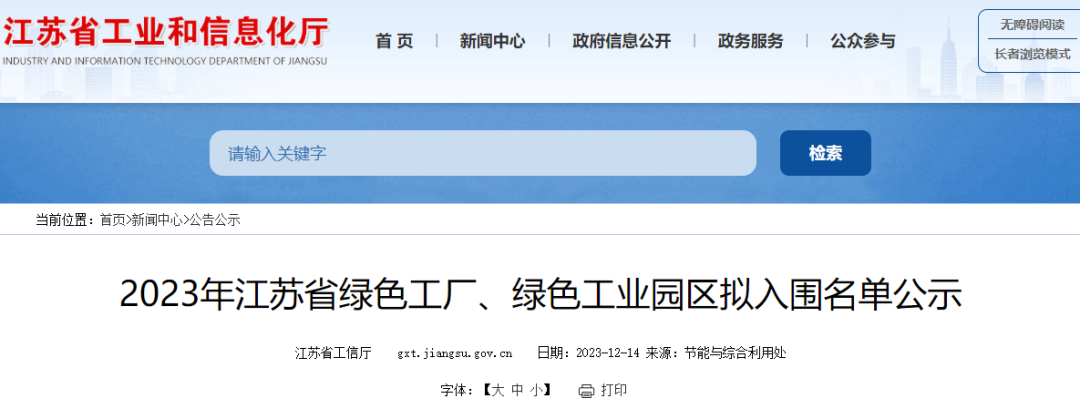Set font size to 小
Viewport: 1080px width, 419px height.
point(537,390)
